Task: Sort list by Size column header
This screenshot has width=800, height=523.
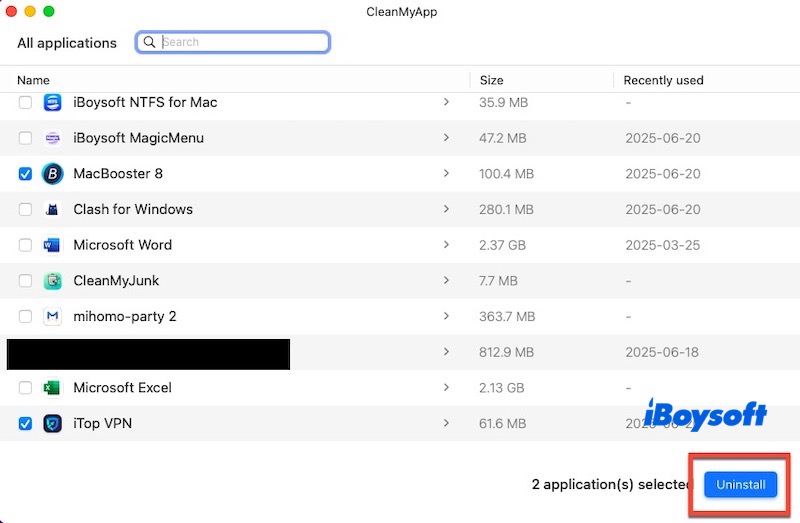Action: click(x=491, y=80)
